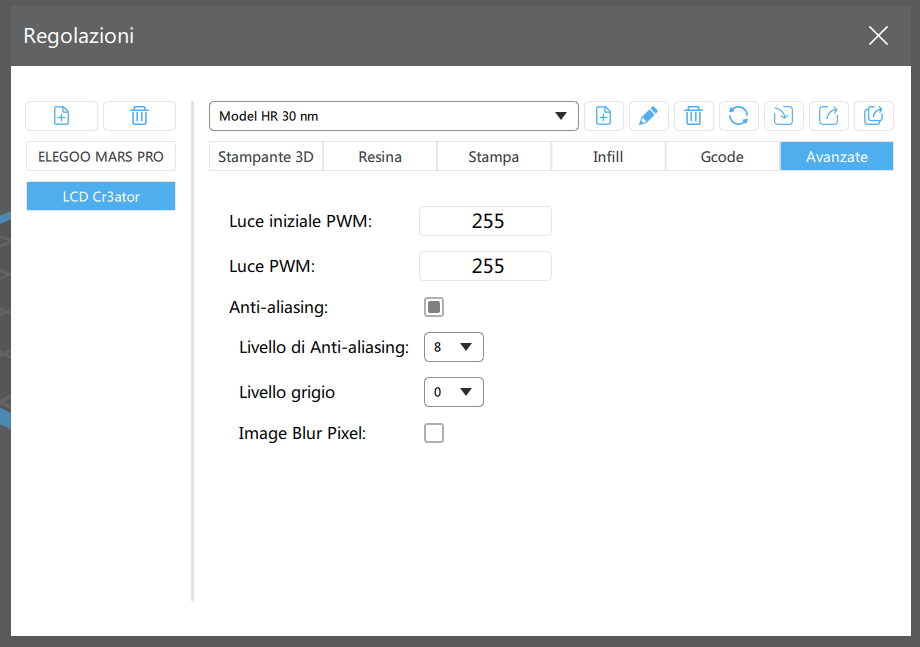Toggle the Anti-aliasing checkbox
This screenshot has height=647, width=920.
coord(434,307)
